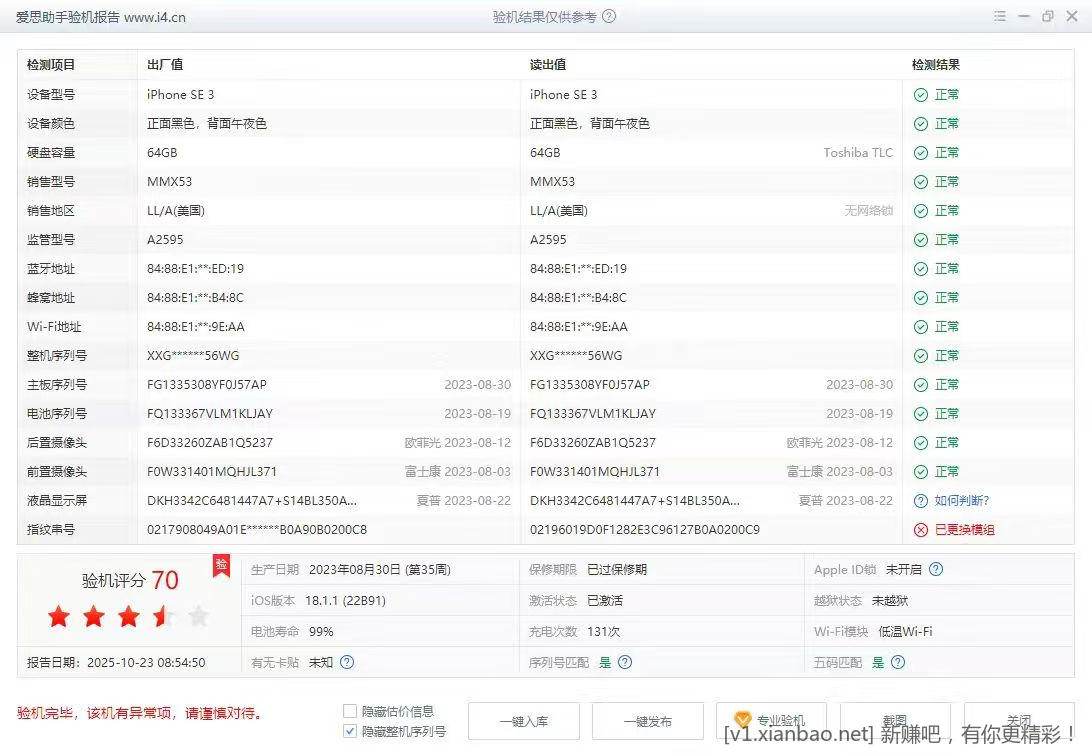This screenshot has width=1092, height=756.
Task: Click the question mark next to Apple ID锁 未开启
Action: click(934, 569)
